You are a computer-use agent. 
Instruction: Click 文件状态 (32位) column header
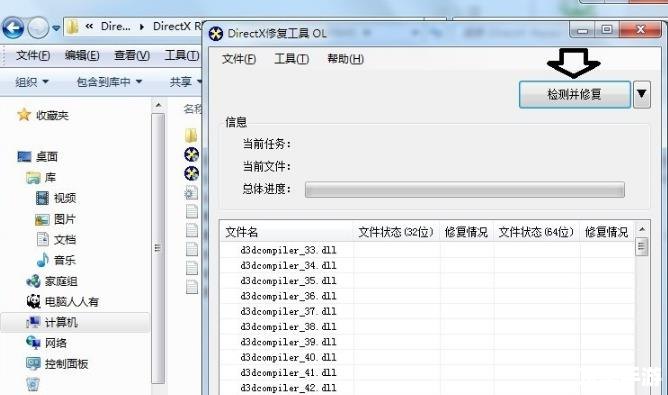click(396, 232)
